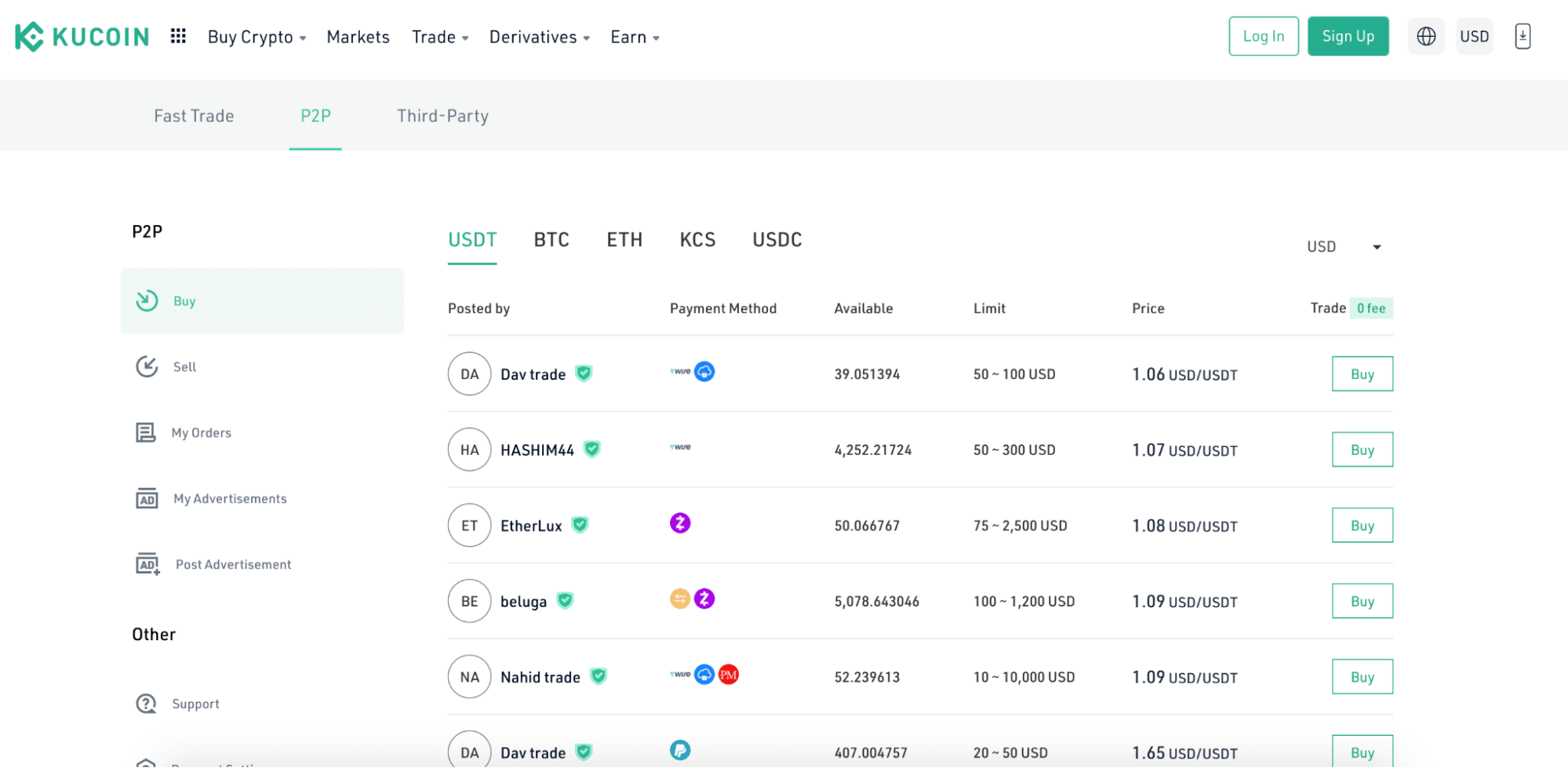
Task: Click the DA avatar in 1.06 row
Action: tap(469, 374)
